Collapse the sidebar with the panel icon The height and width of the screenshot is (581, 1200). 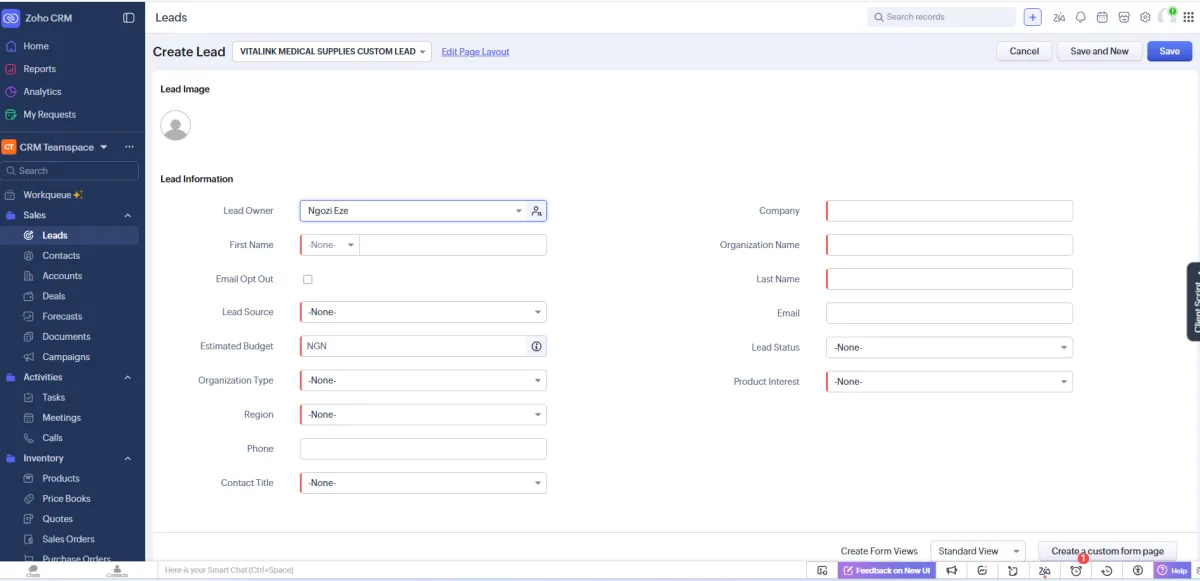tap(129, 18)
